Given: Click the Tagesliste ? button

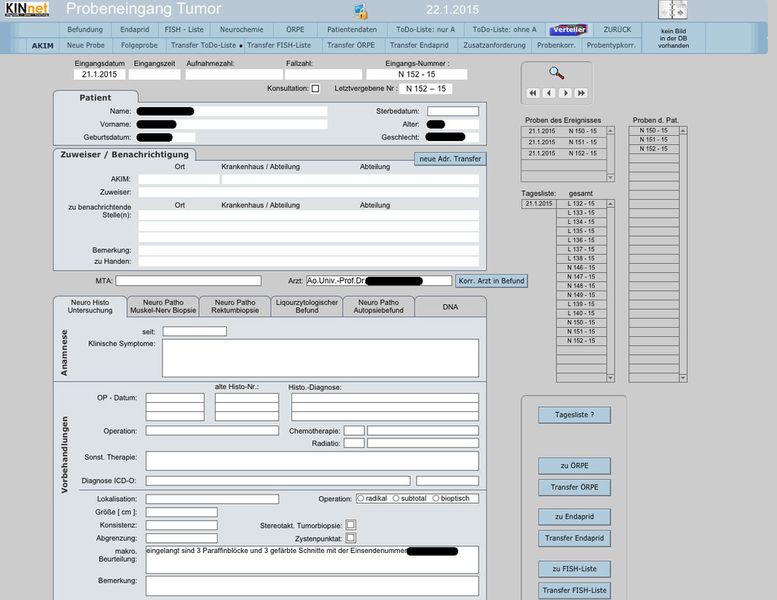Looking at the screenshot, I should [574, 415].
